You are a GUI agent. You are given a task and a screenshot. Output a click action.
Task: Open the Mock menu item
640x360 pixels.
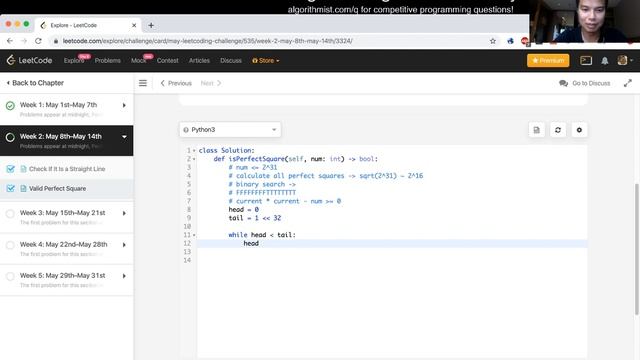[x=138, y=60]
